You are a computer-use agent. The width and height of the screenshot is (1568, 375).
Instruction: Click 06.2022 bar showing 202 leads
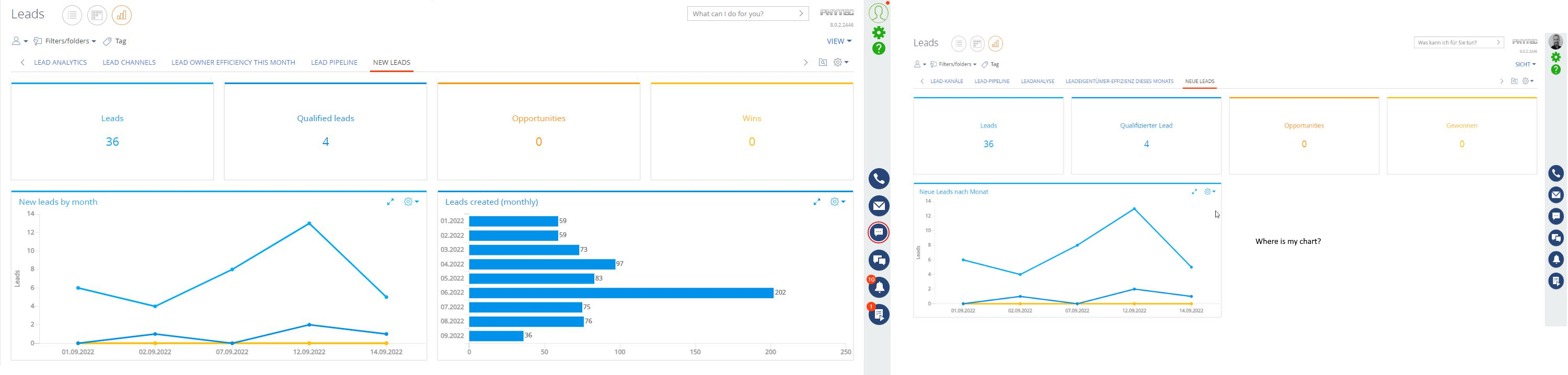coord(621,293)
